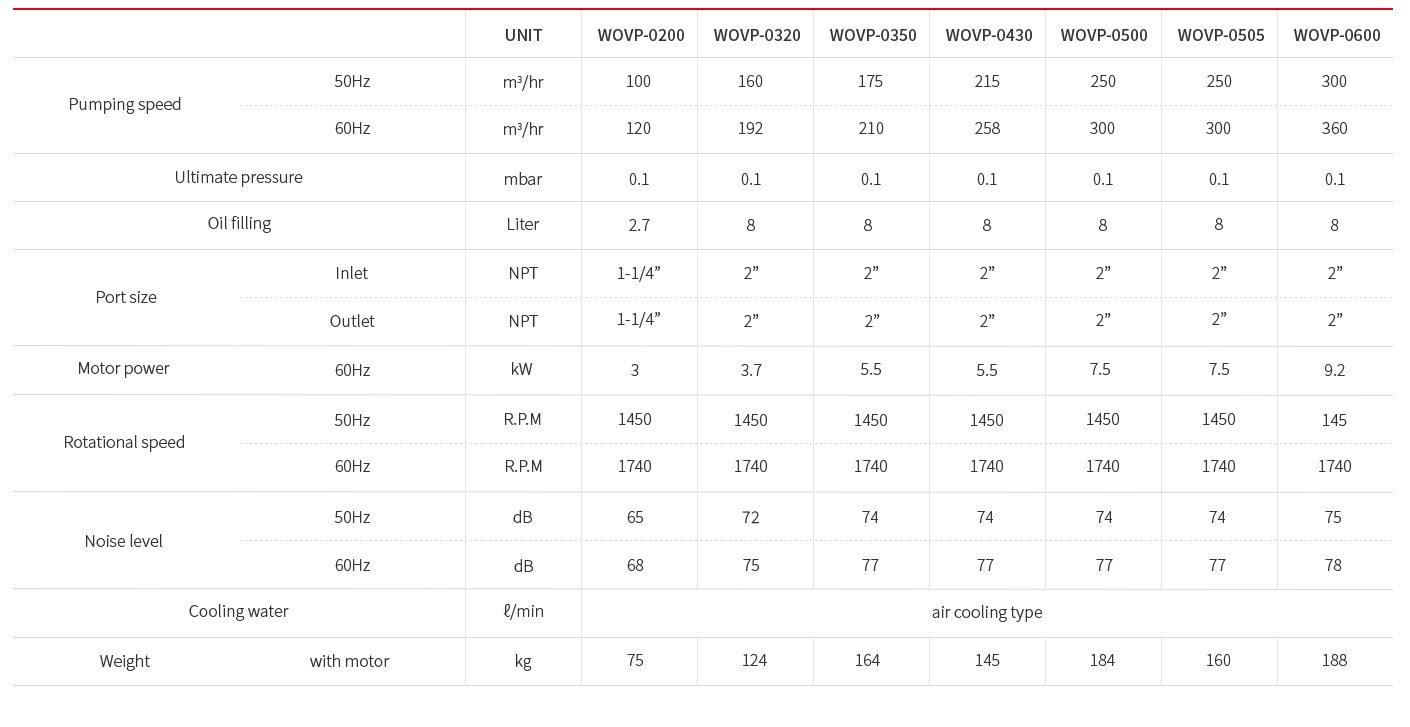Screen dimensions: 1410x727
Task: Select the 9.2 motor power value
Action: tap(1334, 370)
